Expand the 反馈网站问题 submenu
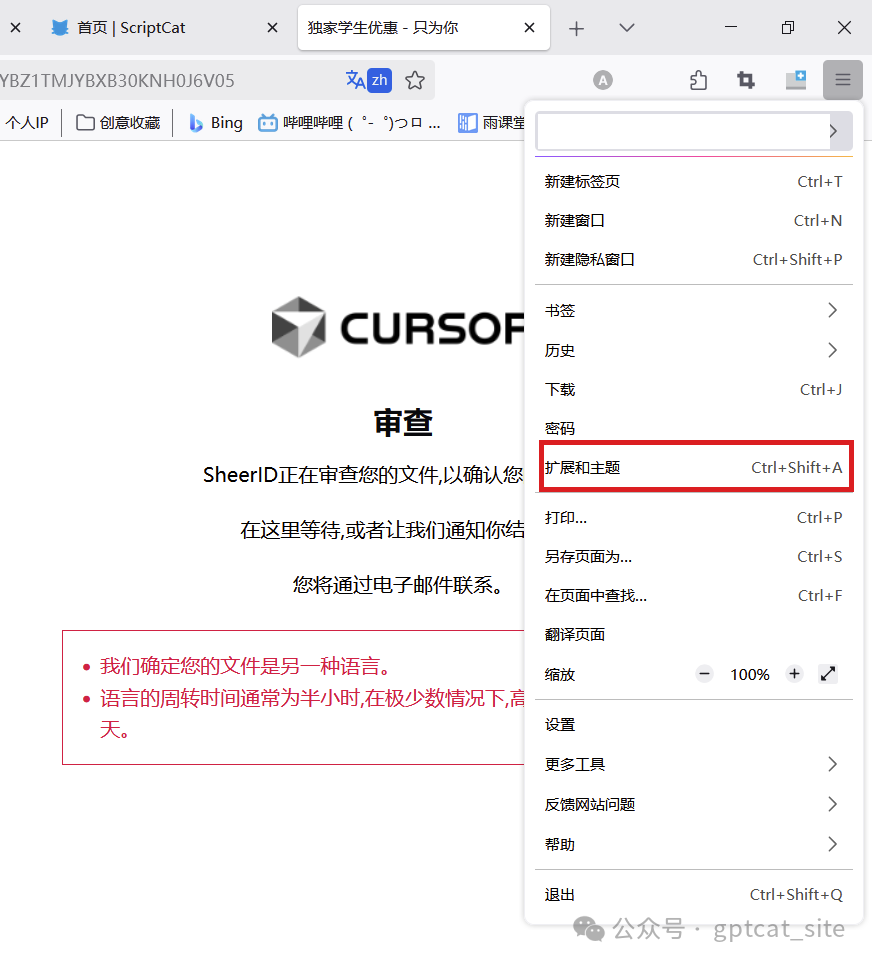Screen dimensions: 872x963 [x=694, y=805]
